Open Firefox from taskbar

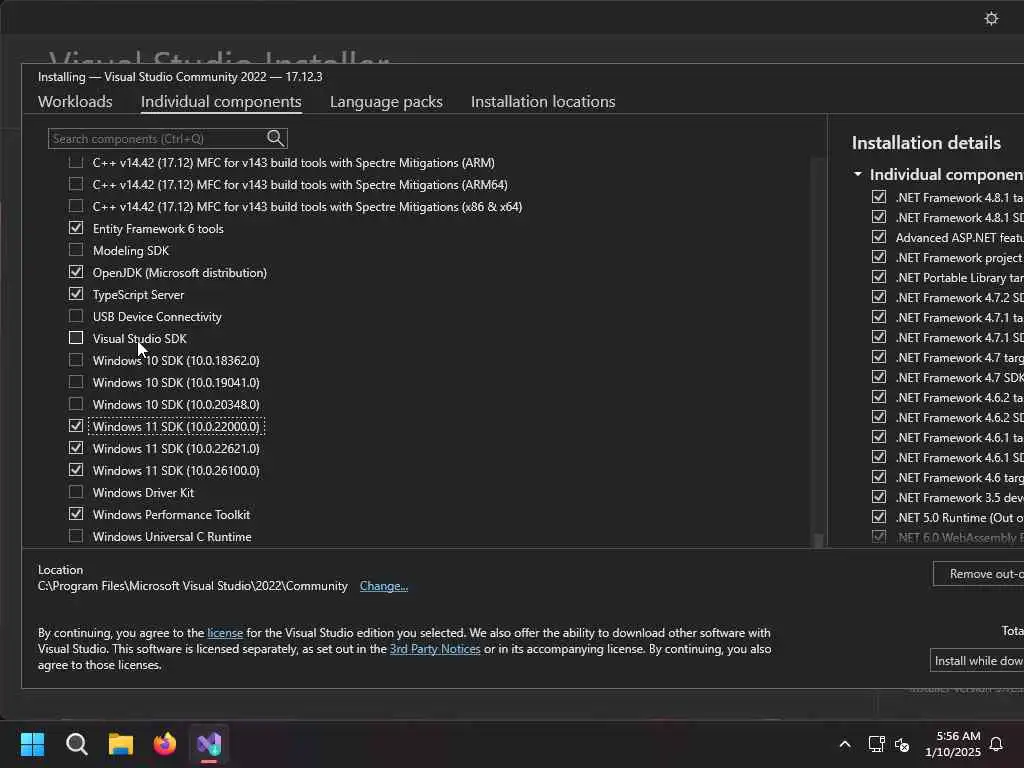[x=165, y=744]
